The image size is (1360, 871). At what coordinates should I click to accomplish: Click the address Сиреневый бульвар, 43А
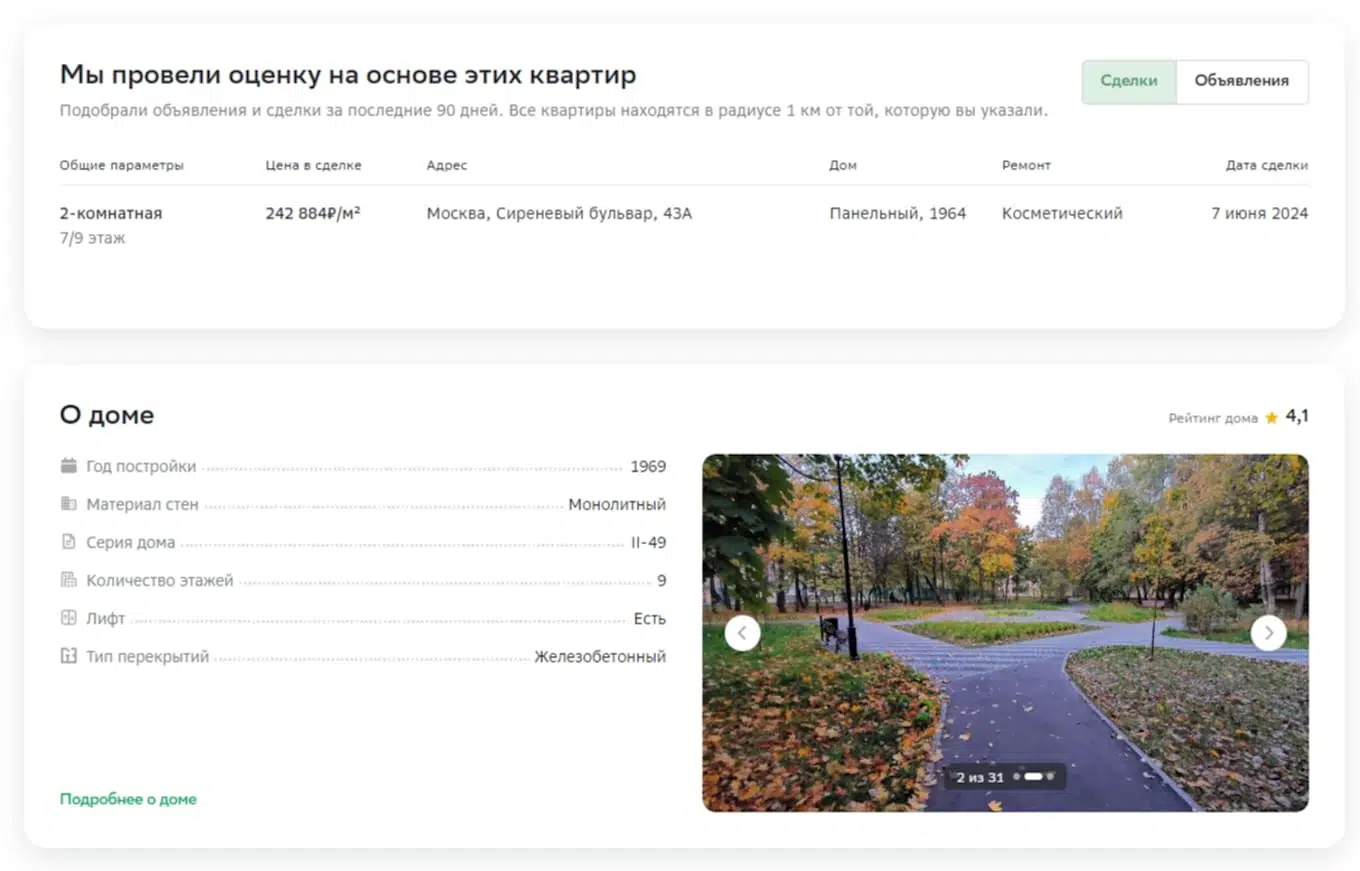(x=559, y=213)
